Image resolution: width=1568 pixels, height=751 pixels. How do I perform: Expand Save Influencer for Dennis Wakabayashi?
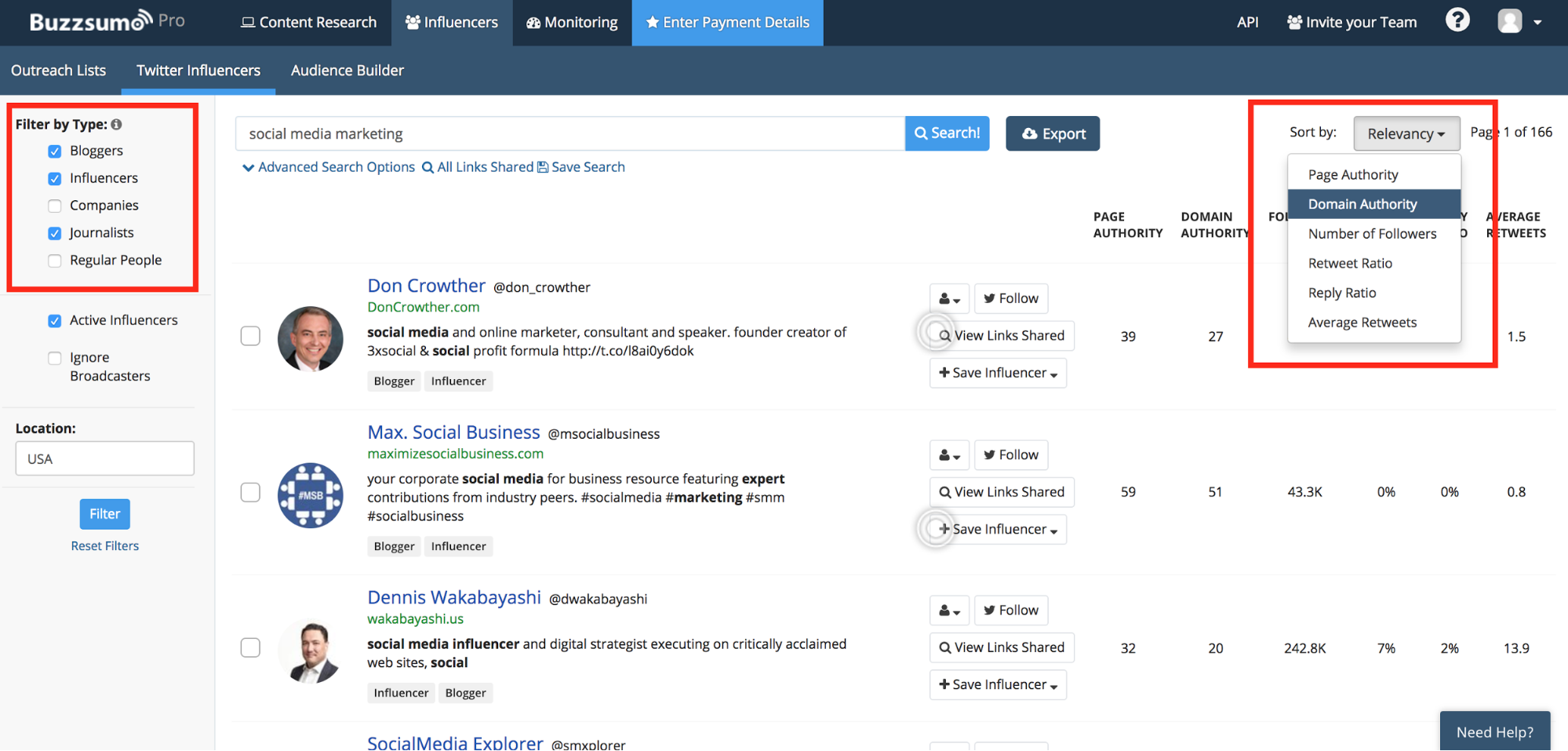998,685
